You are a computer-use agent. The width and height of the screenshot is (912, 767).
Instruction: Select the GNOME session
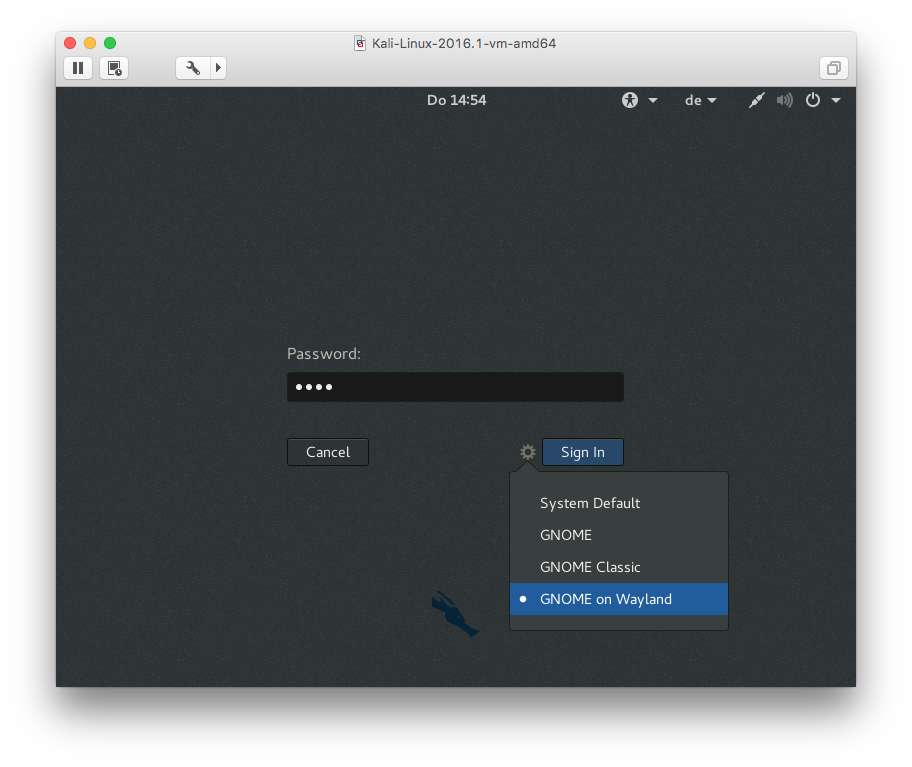click(x=619, y=535)
